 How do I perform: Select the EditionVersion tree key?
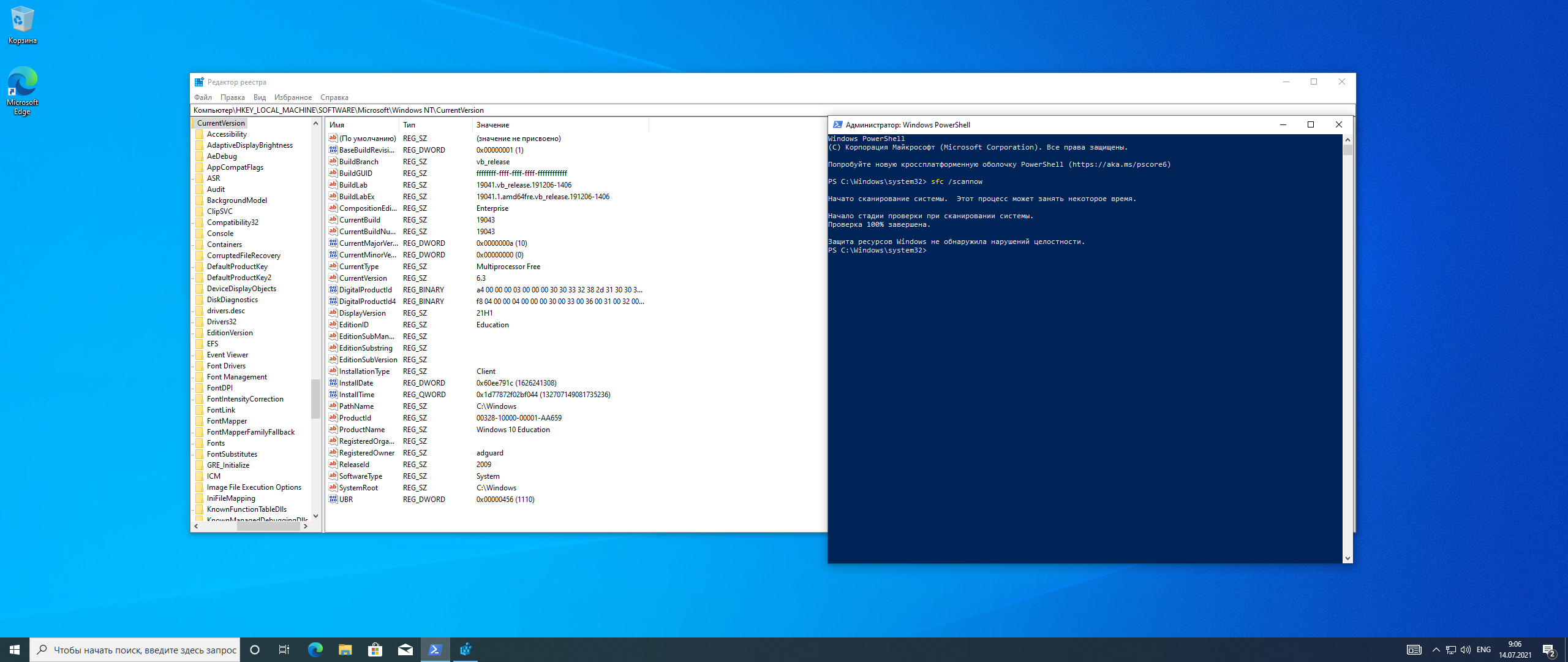point(230,333)
